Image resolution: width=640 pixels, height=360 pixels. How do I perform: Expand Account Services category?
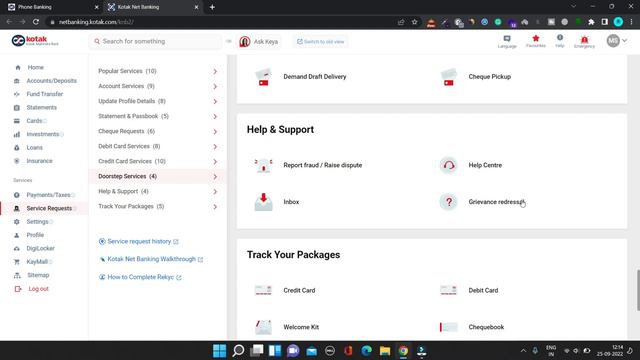click(x=158, y=86)
